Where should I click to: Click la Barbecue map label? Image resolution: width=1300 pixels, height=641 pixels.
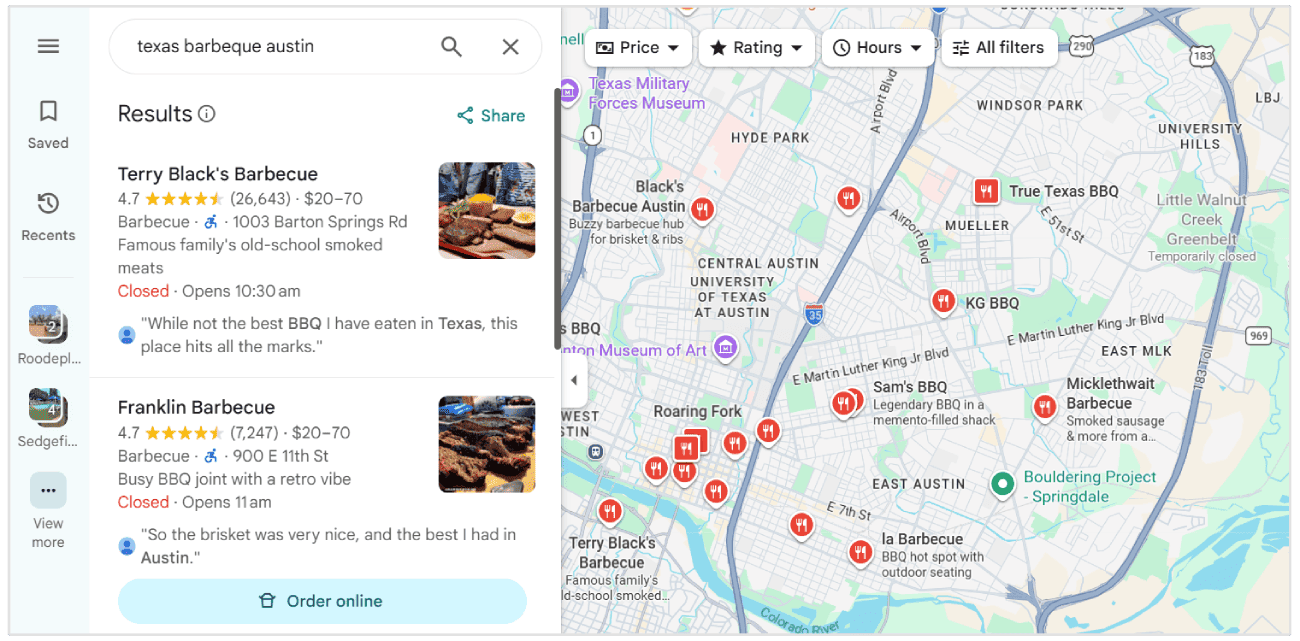922,539
